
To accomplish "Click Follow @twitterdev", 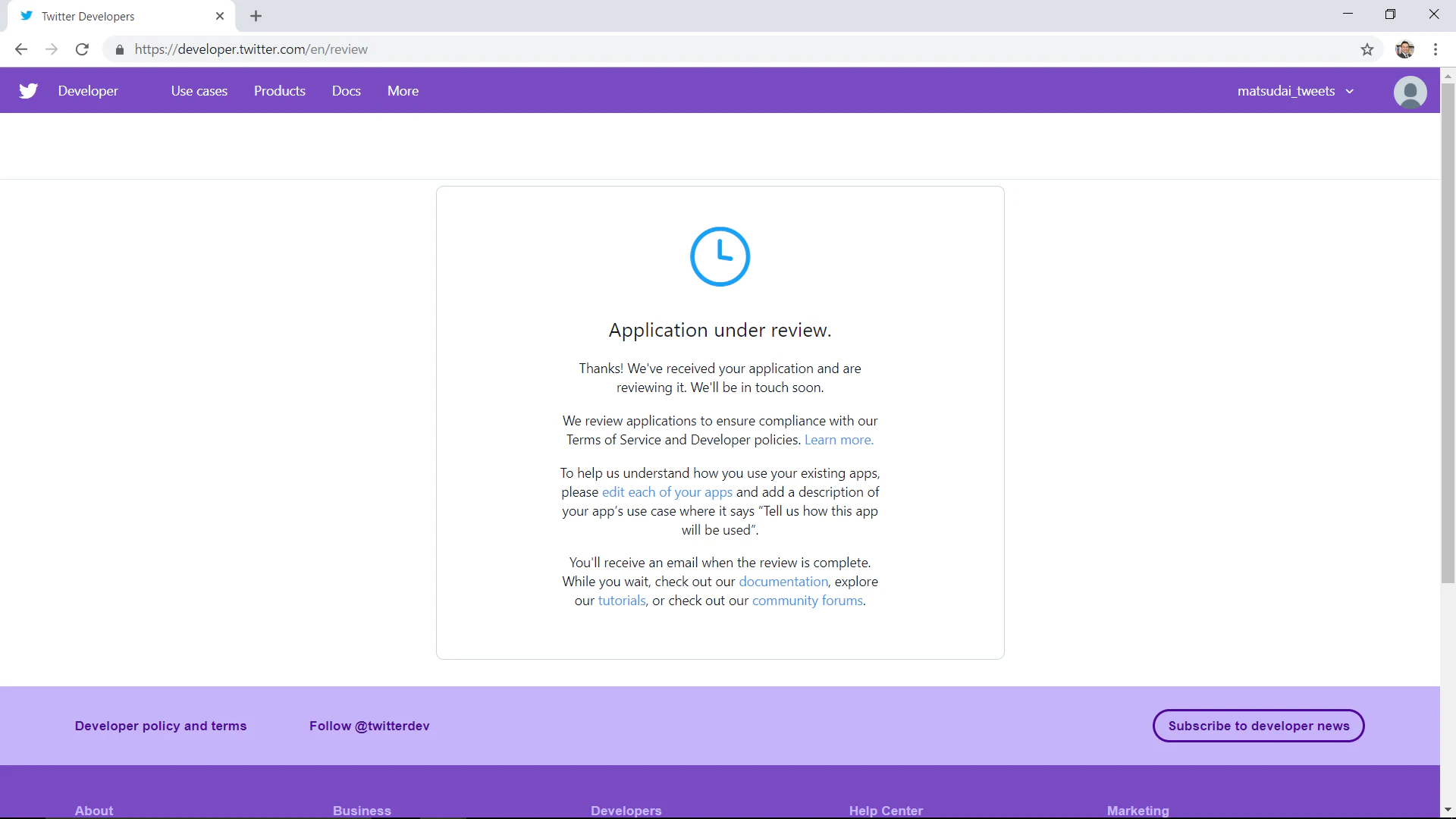I will 369,726.
